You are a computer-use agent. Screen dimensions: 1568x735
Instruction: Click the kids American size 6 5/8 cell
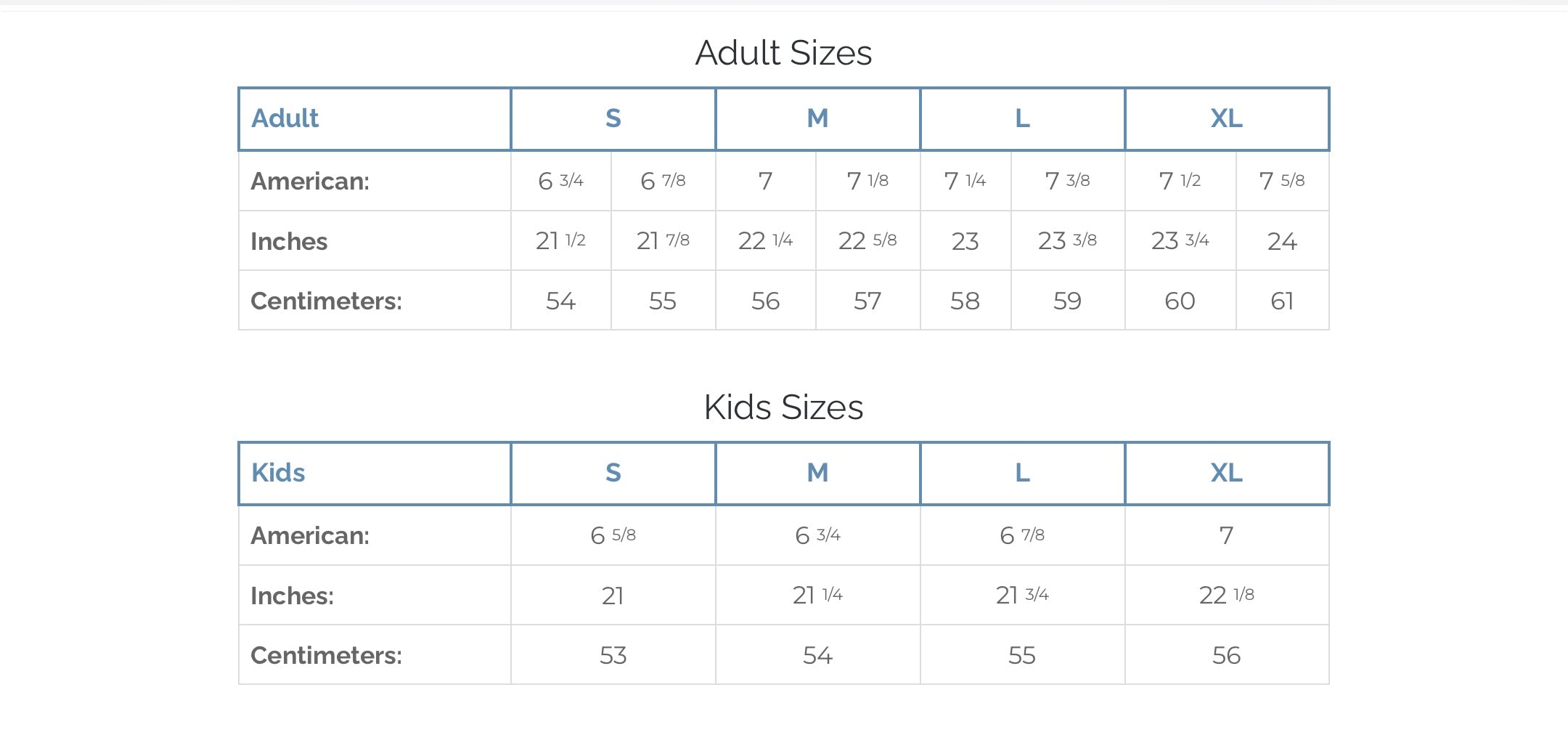[613, 535]
